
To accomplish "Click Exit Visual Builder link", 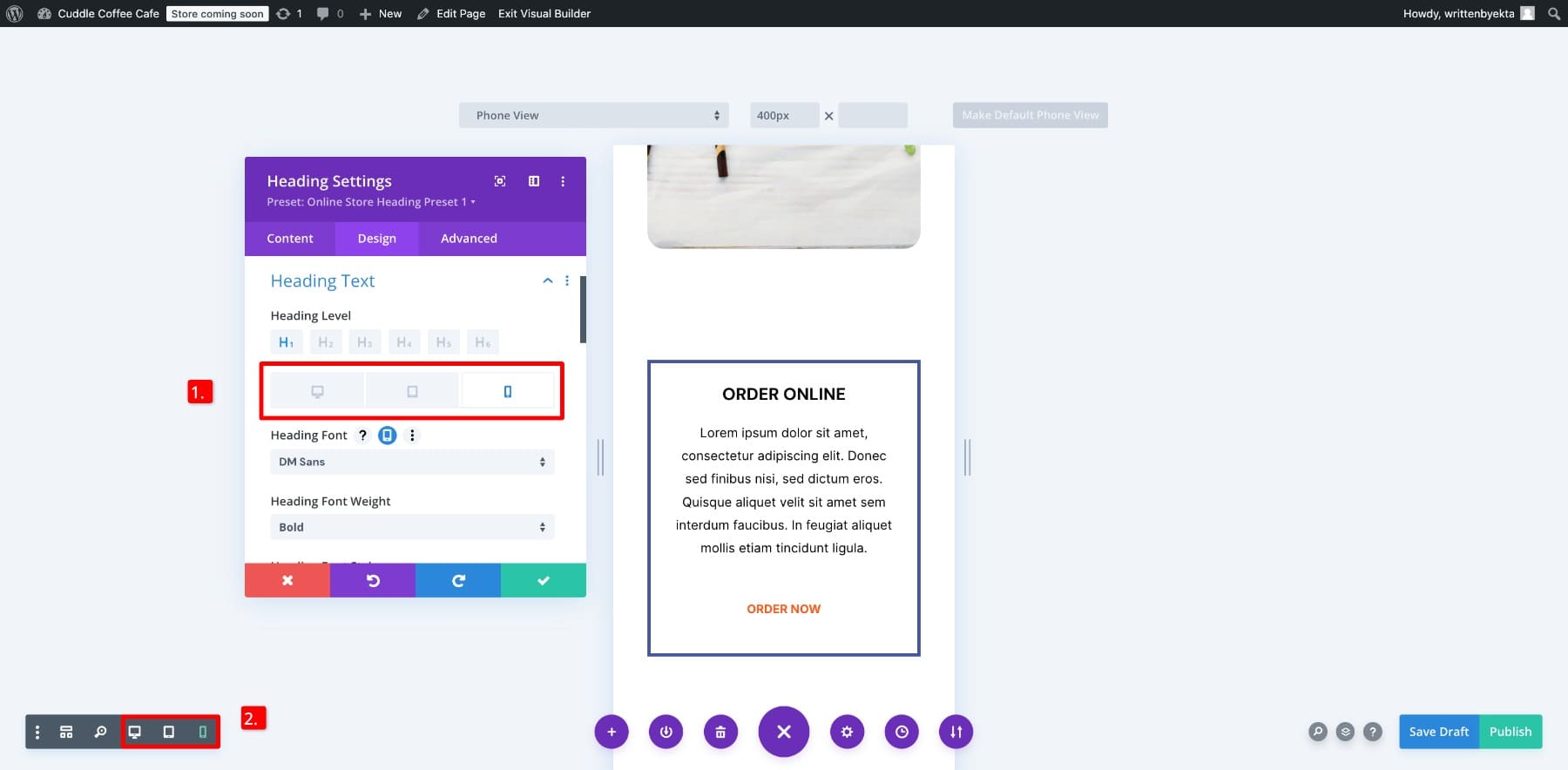I will (x=544, y=14).
